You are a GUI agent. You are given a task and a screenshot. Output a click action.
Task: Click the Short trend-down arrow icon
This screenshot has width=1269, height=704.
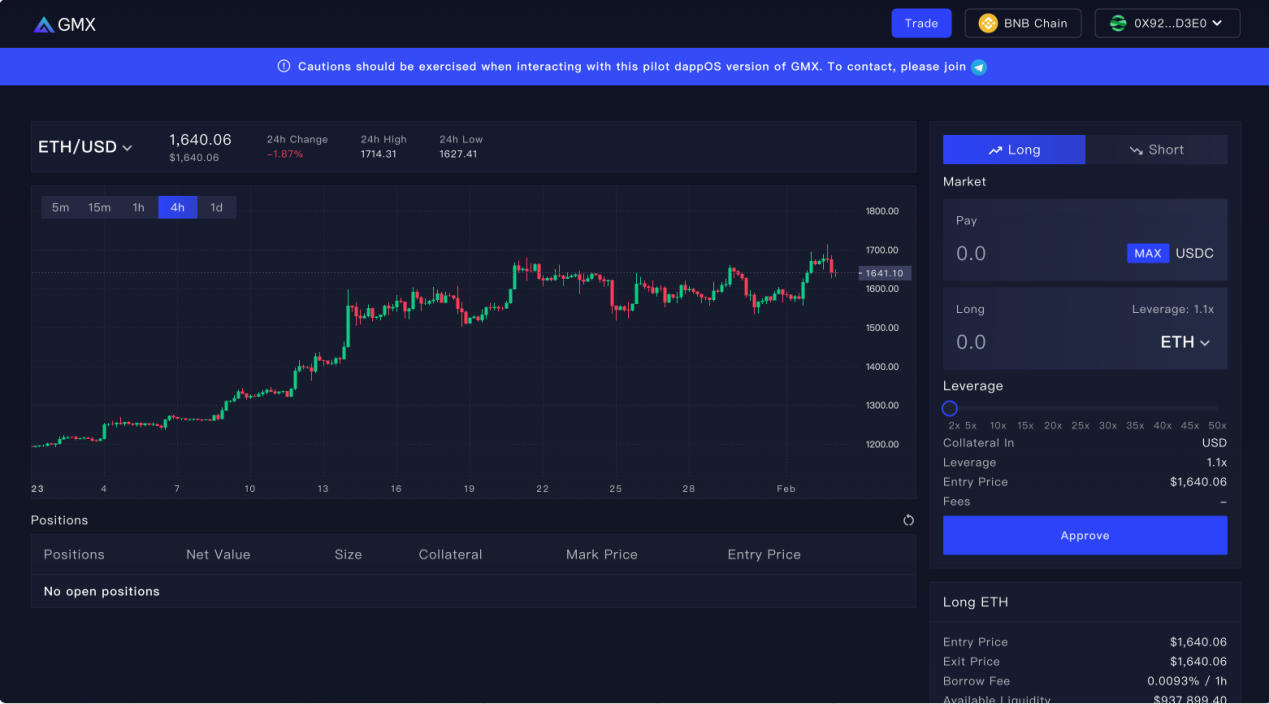(1136, 150)
